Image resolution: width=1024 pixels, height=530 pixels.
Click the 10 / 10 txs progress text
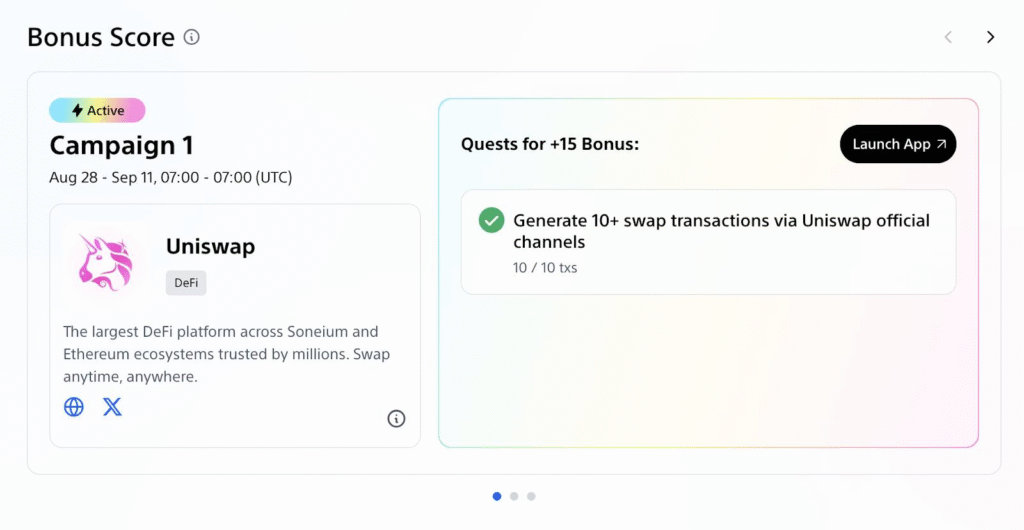(545, 268)
